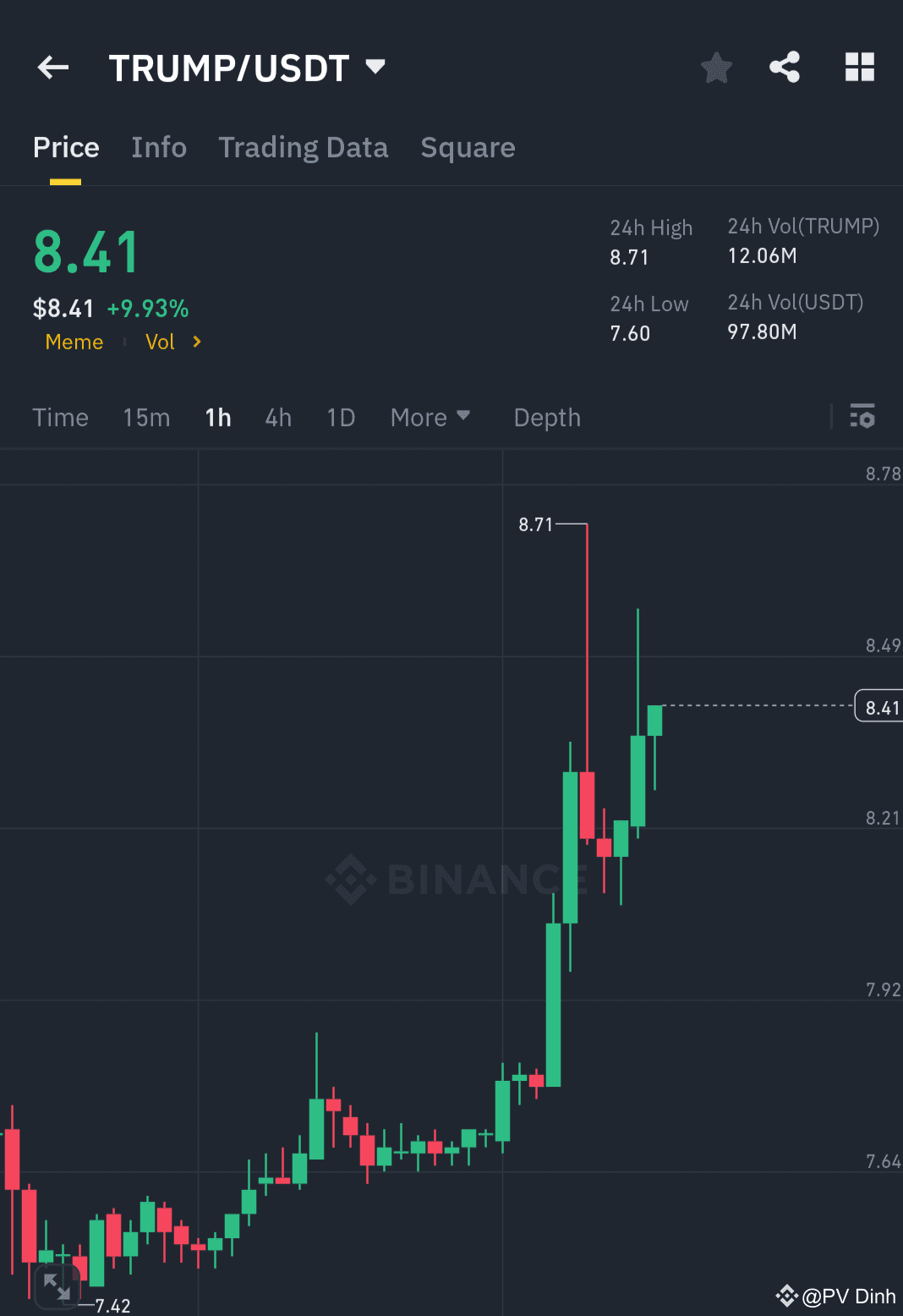This screenshot has width=903, height=1316.
Task: Enable the 1D timeframe view
Action: 340,417
